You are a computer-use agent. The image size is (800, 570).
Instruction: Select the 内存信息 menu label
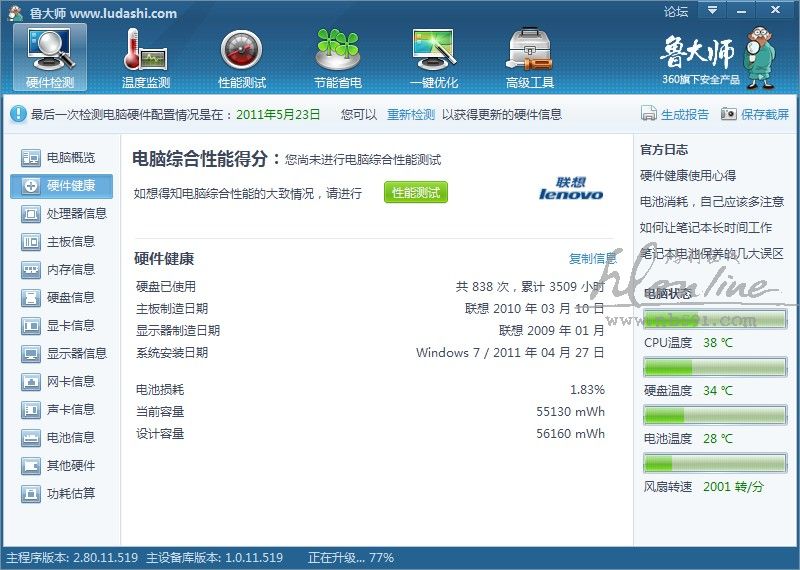point(71,270)
